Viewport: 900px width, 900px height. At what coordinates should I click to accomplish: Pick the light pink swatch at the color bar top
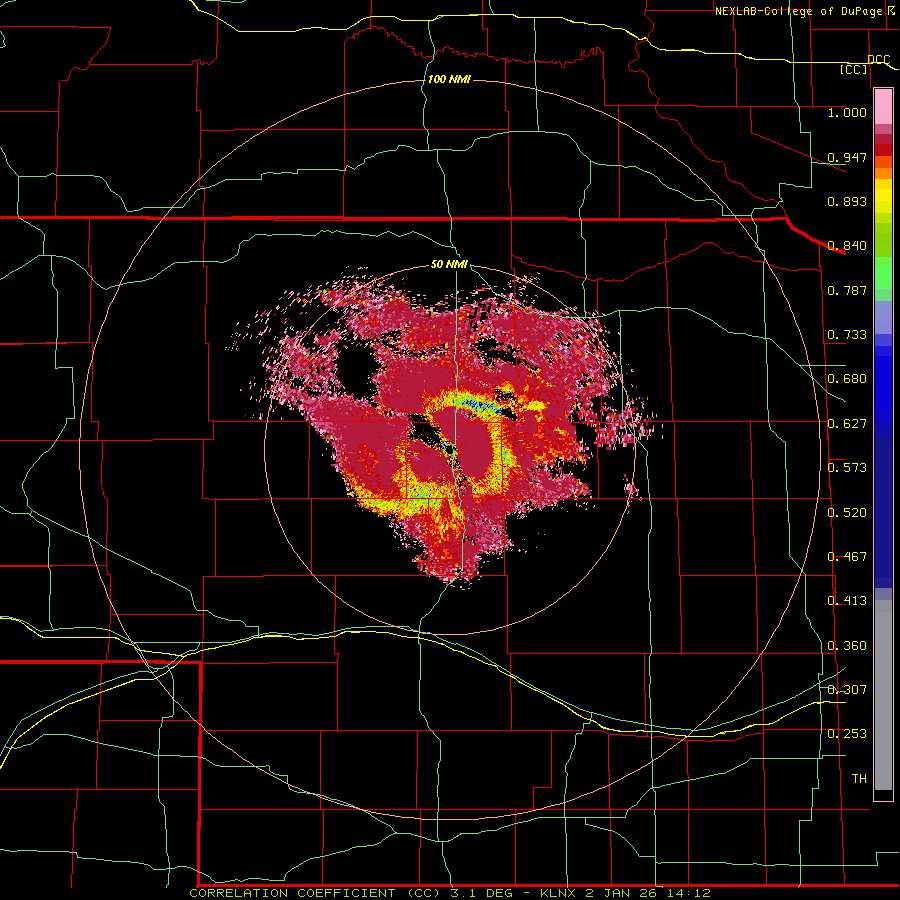883,106
